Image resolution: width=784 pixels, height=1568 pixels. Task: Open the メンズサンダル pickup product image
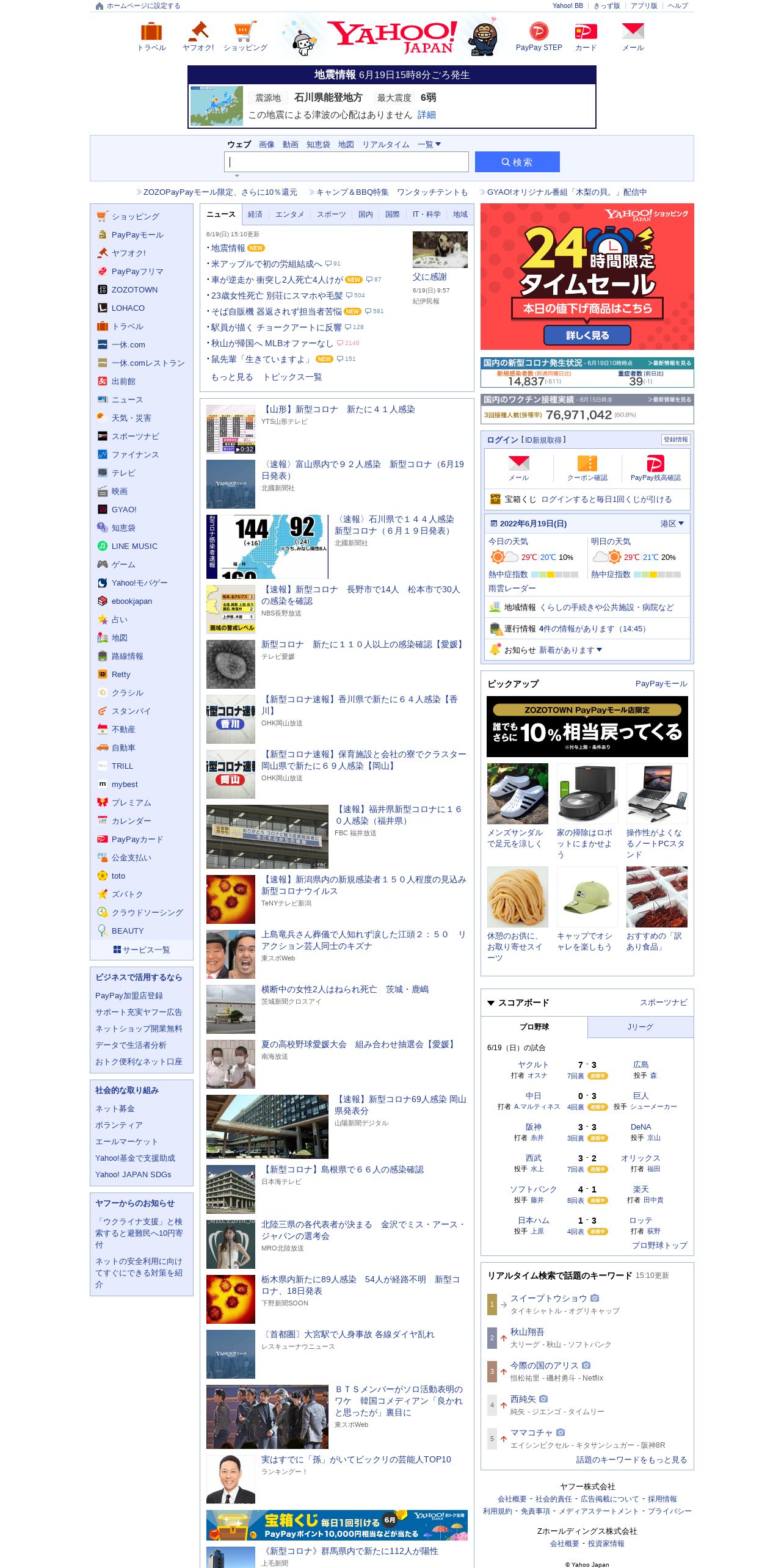[518, 794]
